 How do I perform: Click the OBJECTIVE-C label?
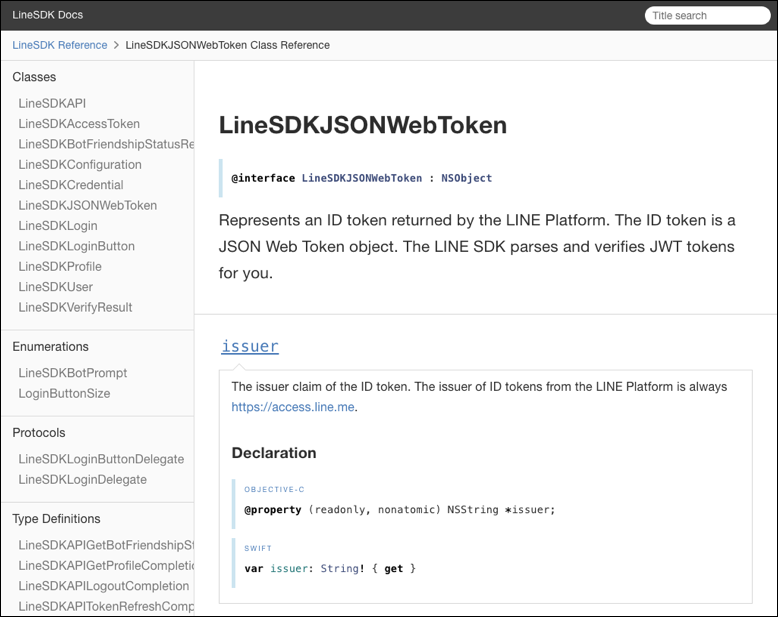coord(274,489)
